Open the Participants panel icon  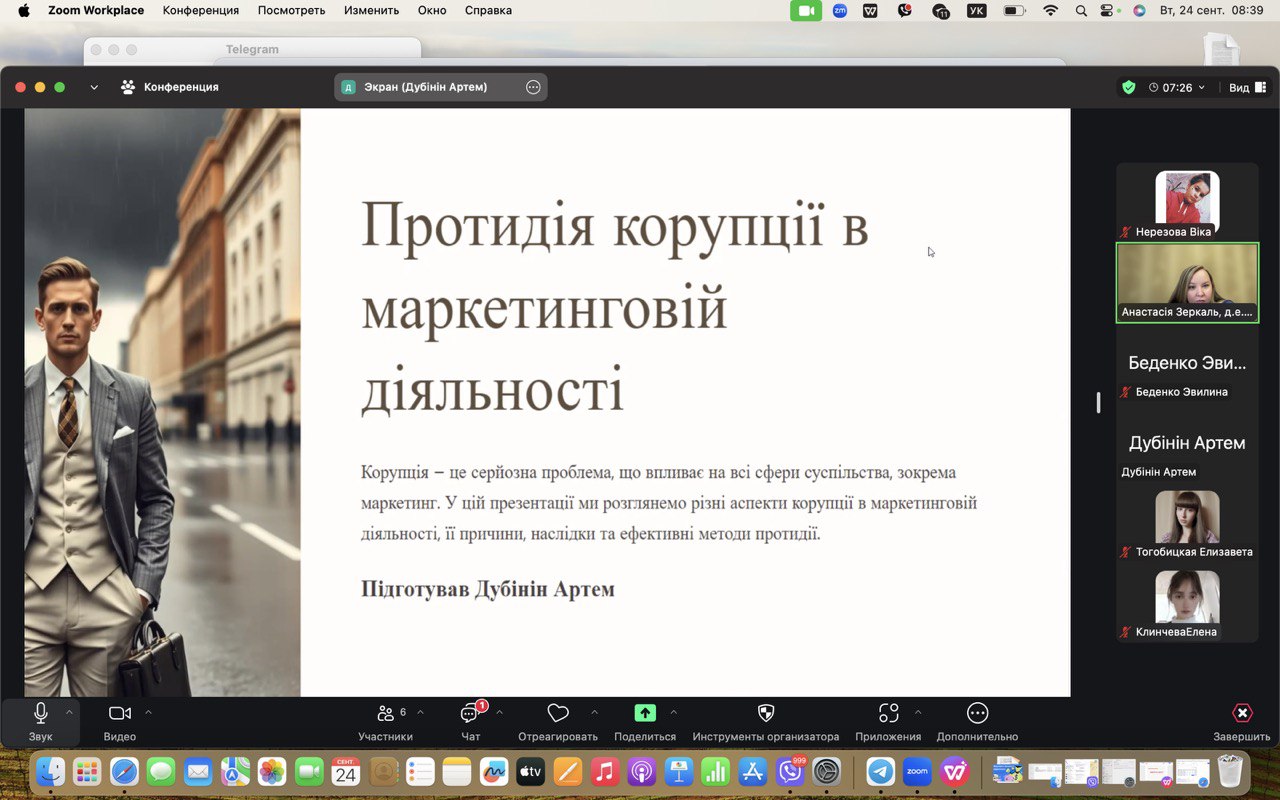click(x=385, y=714)
